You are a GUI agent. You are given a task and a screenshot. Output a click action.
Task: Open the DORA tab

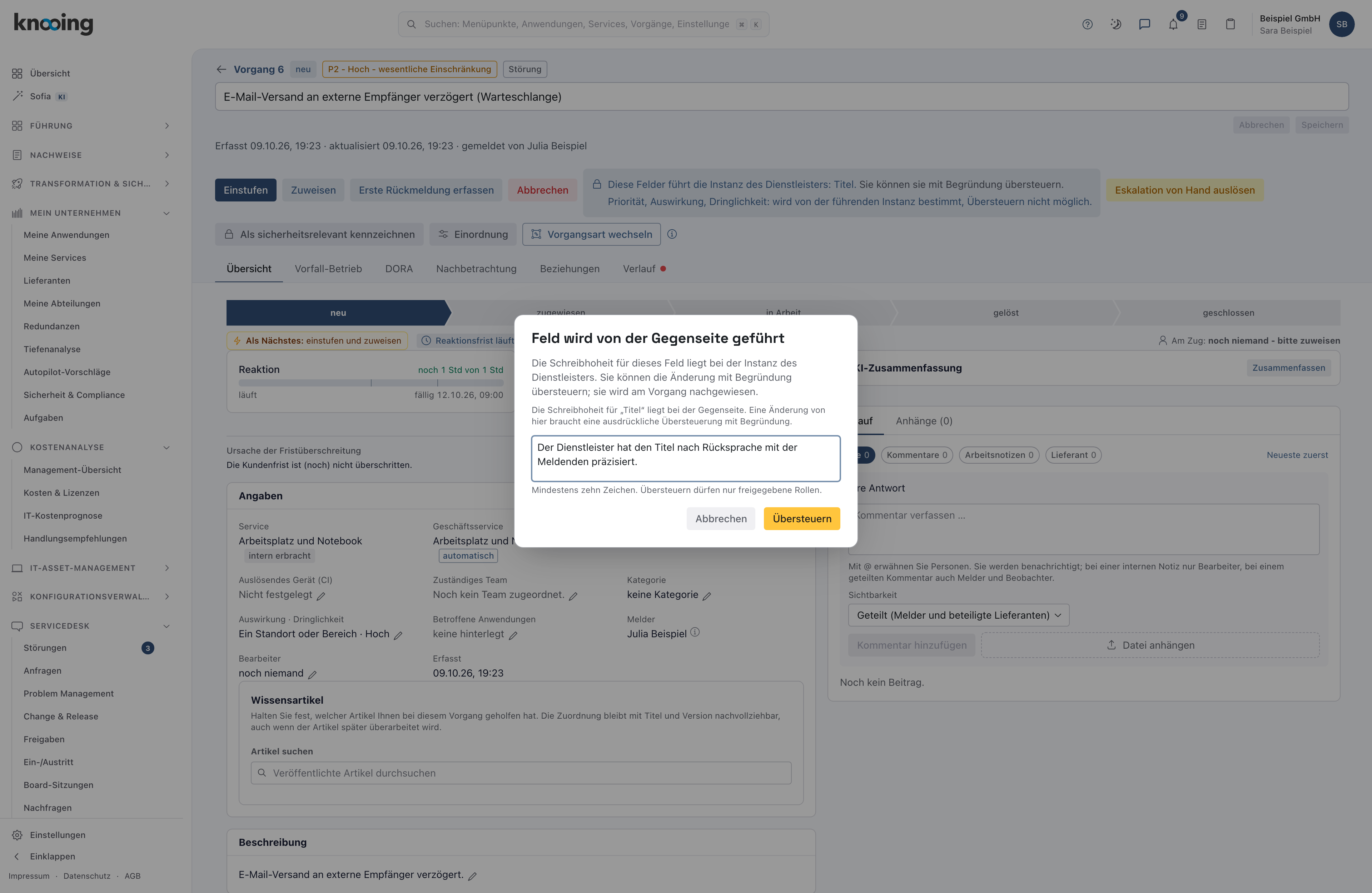(x=399, y=269)
